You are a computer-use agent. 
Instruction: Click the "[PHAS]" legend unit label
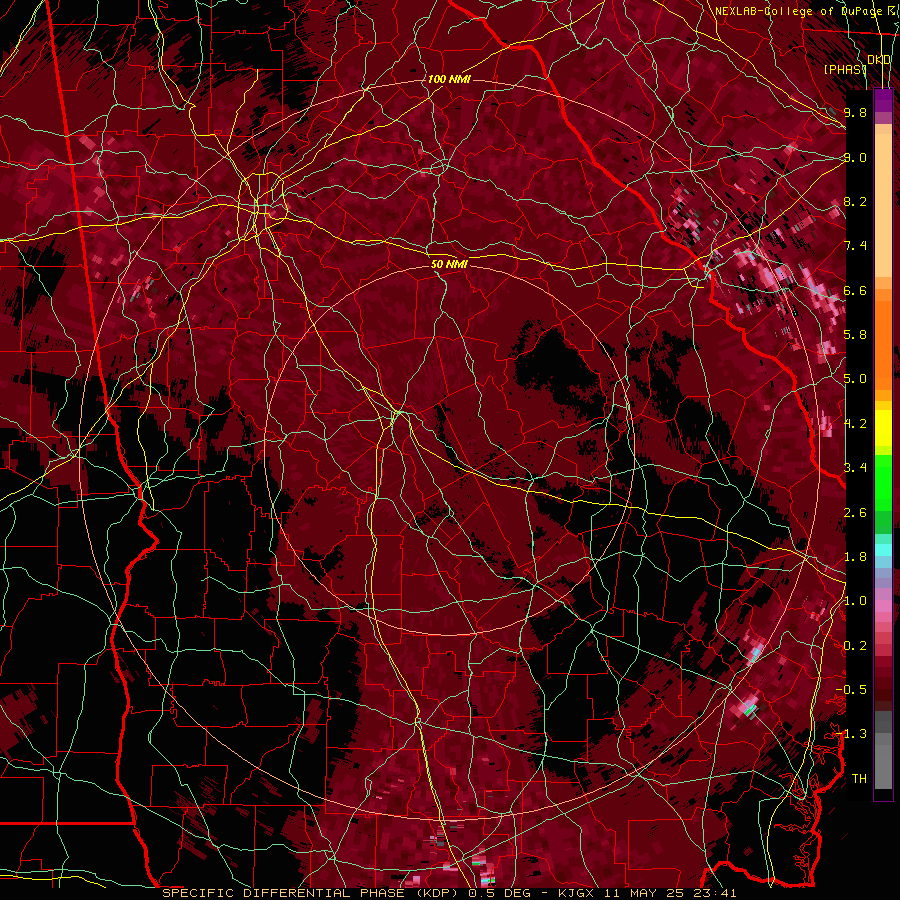tap(845, 70)
